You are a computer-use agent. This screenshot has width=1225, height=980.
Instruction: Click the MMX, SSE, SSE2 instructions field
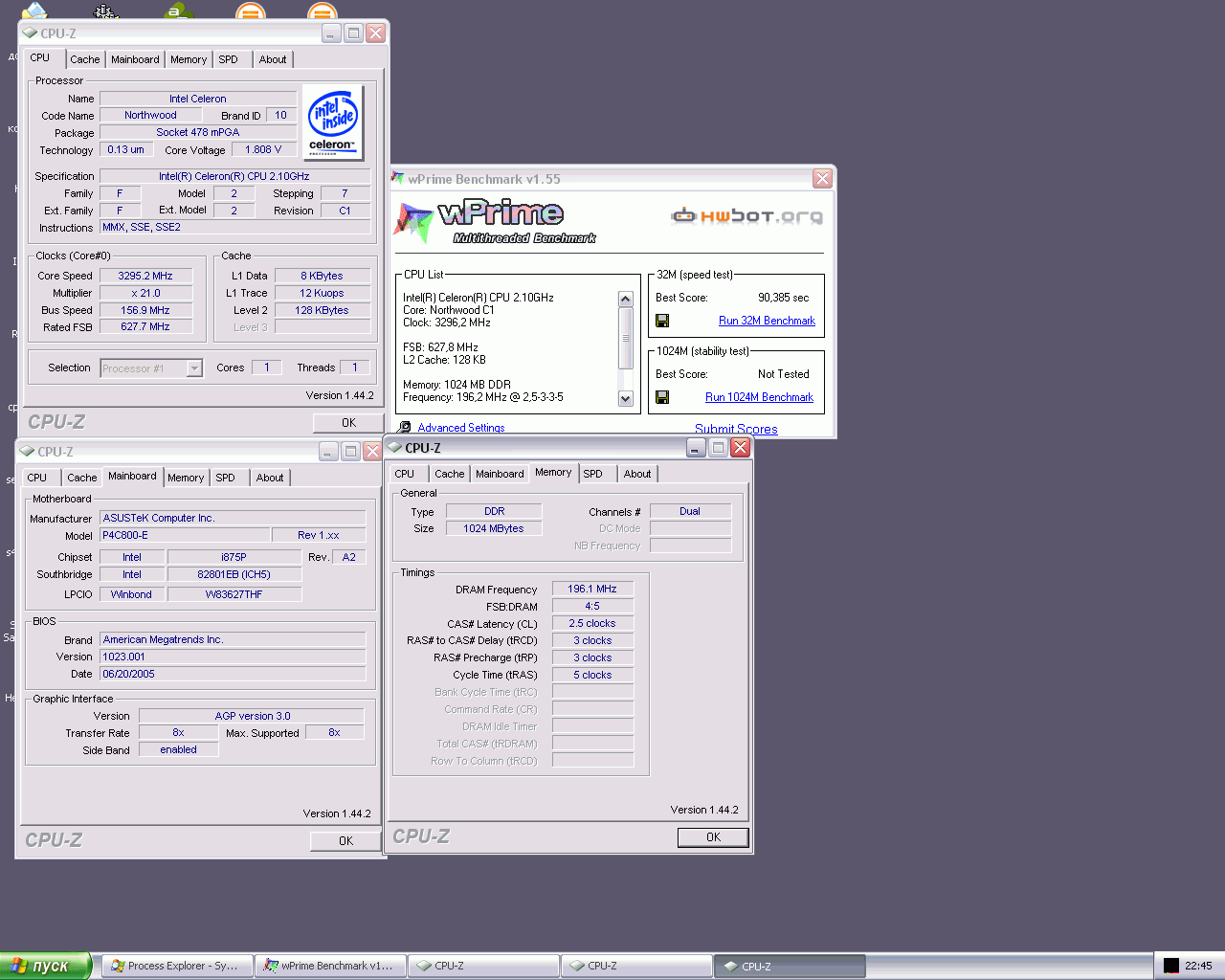pyautogui.click(x=234, y=227)
